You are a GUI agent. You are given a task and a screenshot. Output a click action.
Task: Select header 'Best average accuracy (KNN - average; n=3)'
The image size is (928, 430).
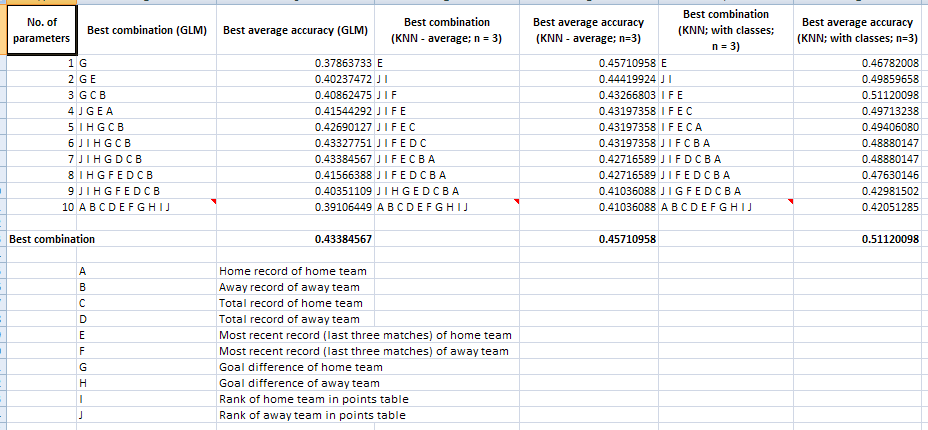coord(589,31)
